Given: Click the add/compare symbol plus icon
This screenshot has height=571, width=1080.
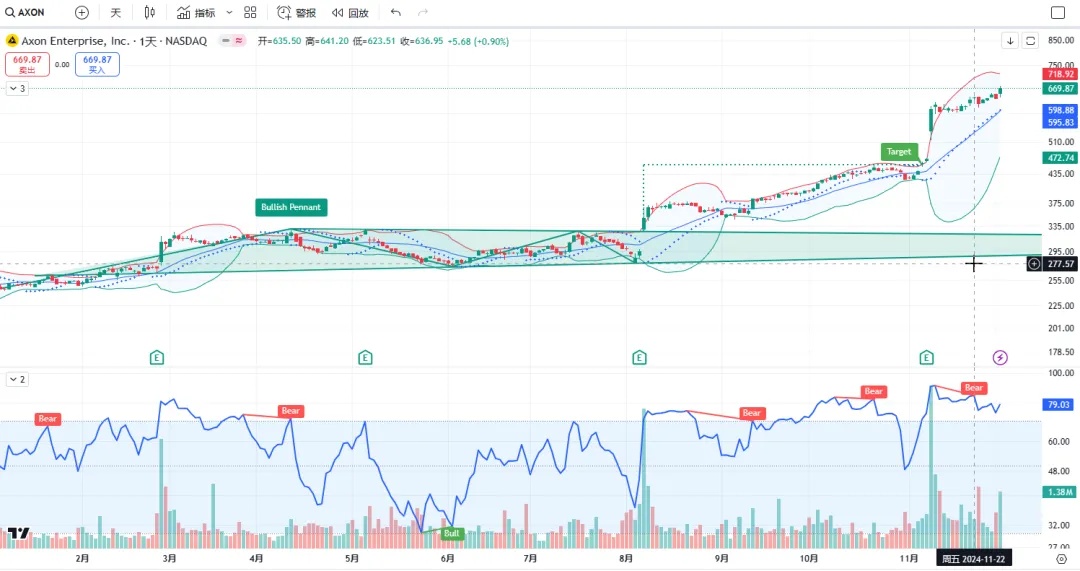Looking at the screenshot, I should [x=82, y=13].
